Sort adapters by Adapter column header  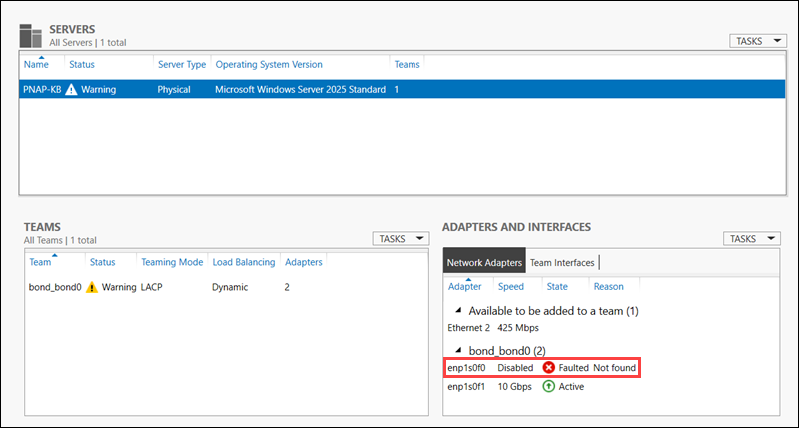point(465,287)
